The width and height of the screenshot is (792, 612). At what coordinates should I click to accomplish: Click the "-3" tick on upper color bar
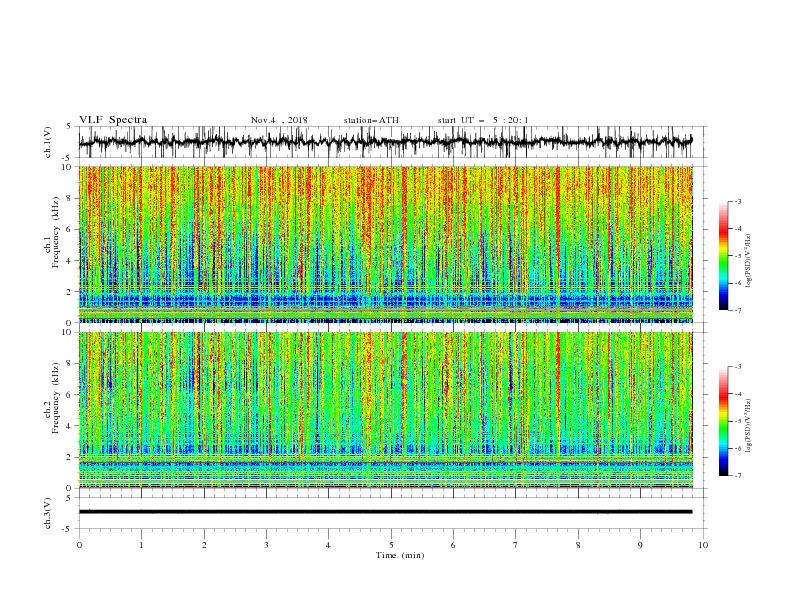pyautogui.click(x=737, y=201)
